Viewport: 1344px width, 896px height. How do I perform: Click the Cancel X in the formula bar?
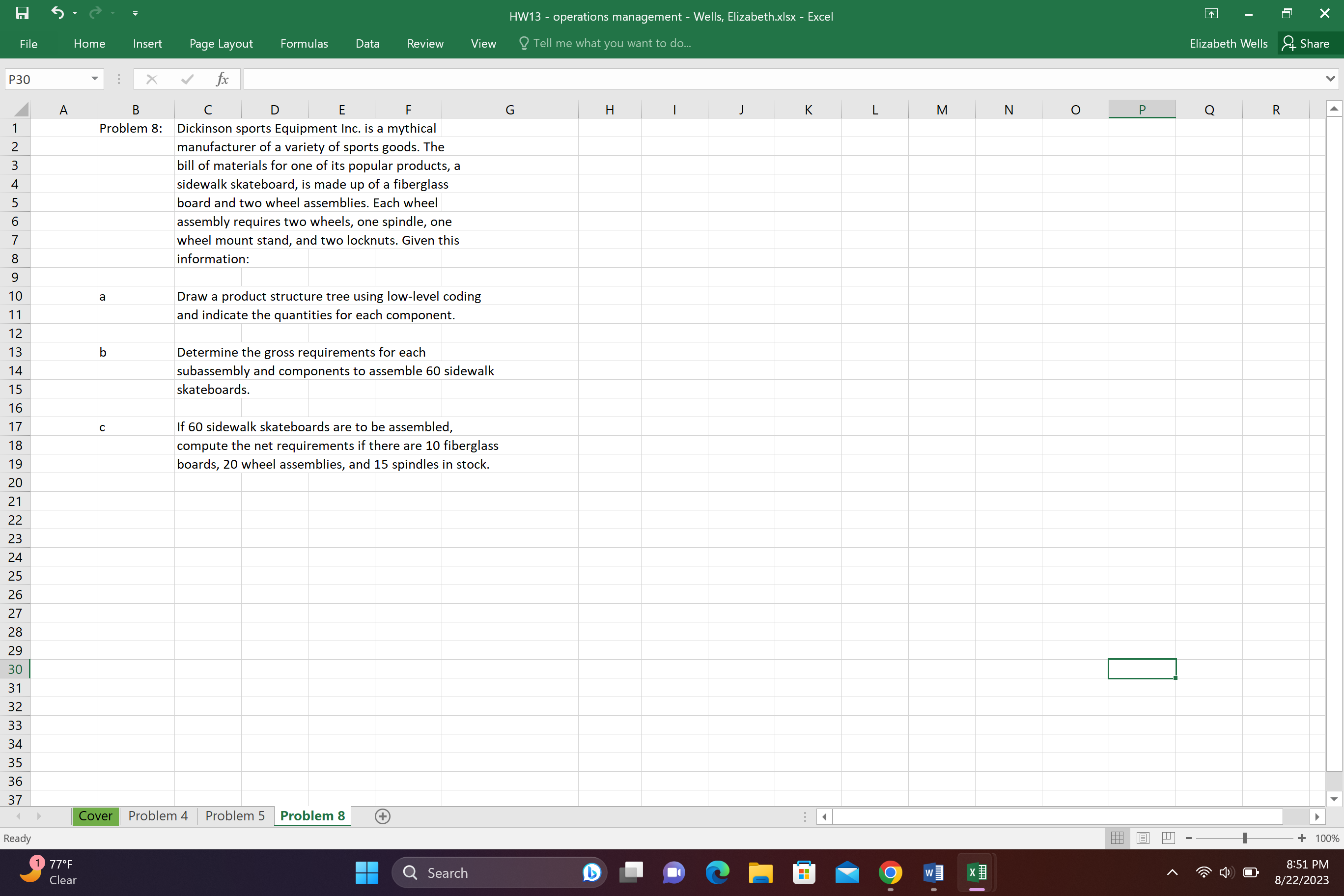151,79
